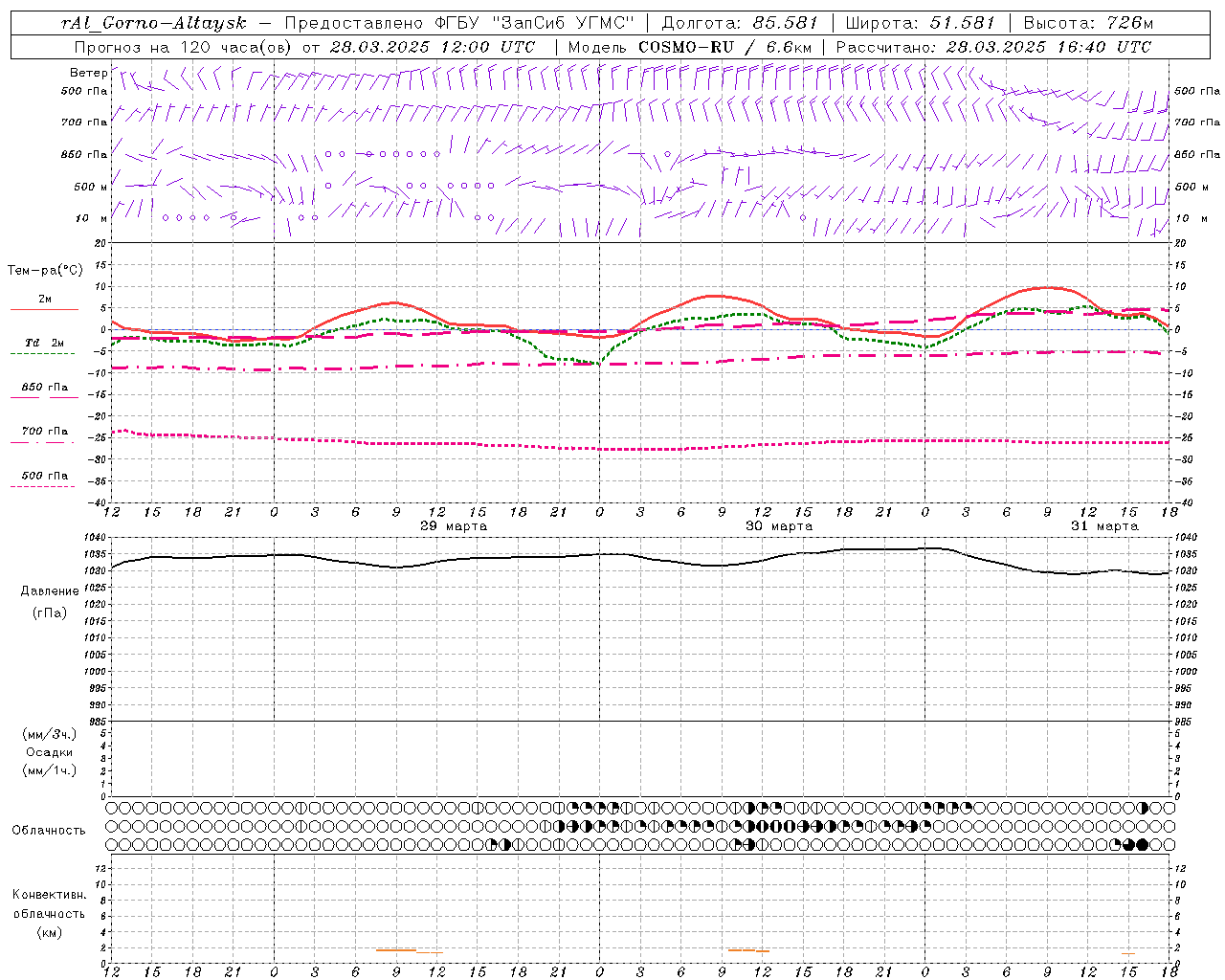Click the Тем-ра(°C) axis title
Screen dimensions: 1225x980
click(x=45, y=271)
